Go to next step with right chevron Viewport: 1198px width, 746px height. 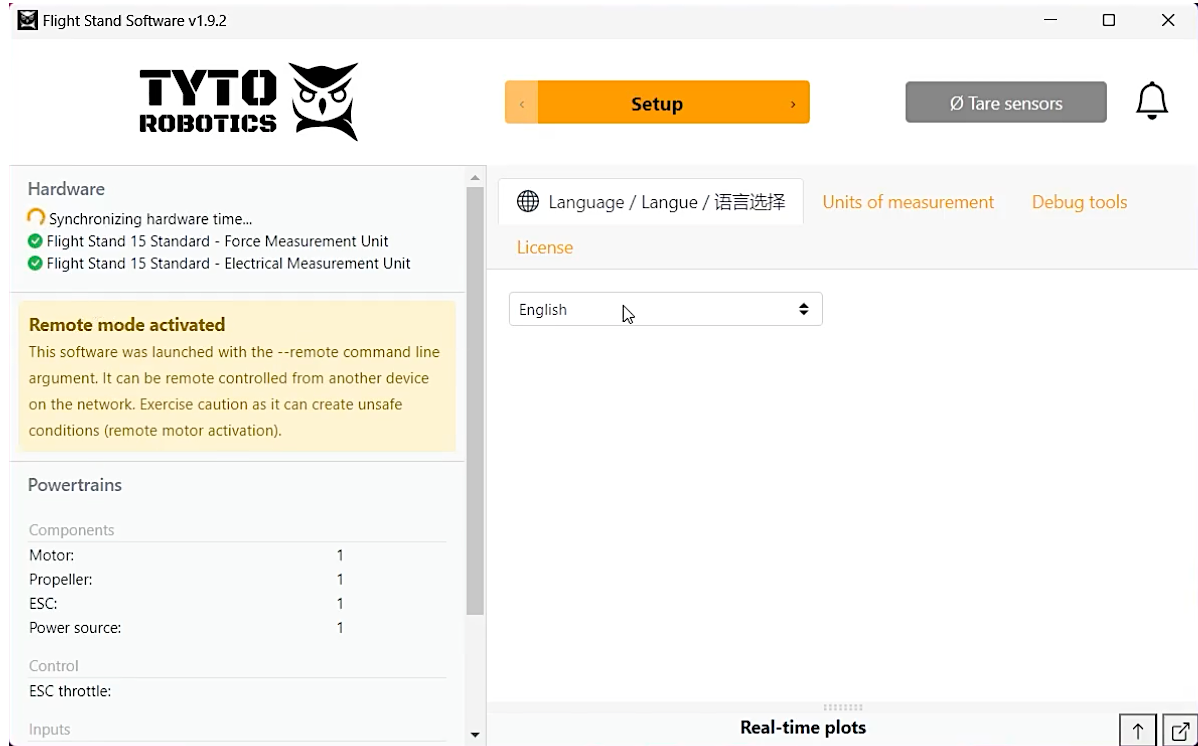point(793,103)
